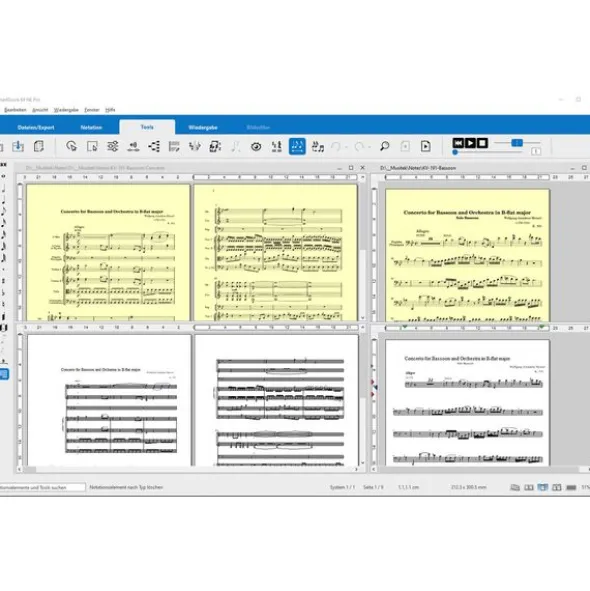Click the notes above bars icon beside eye
590x591 pixels.
coord(276,146)
